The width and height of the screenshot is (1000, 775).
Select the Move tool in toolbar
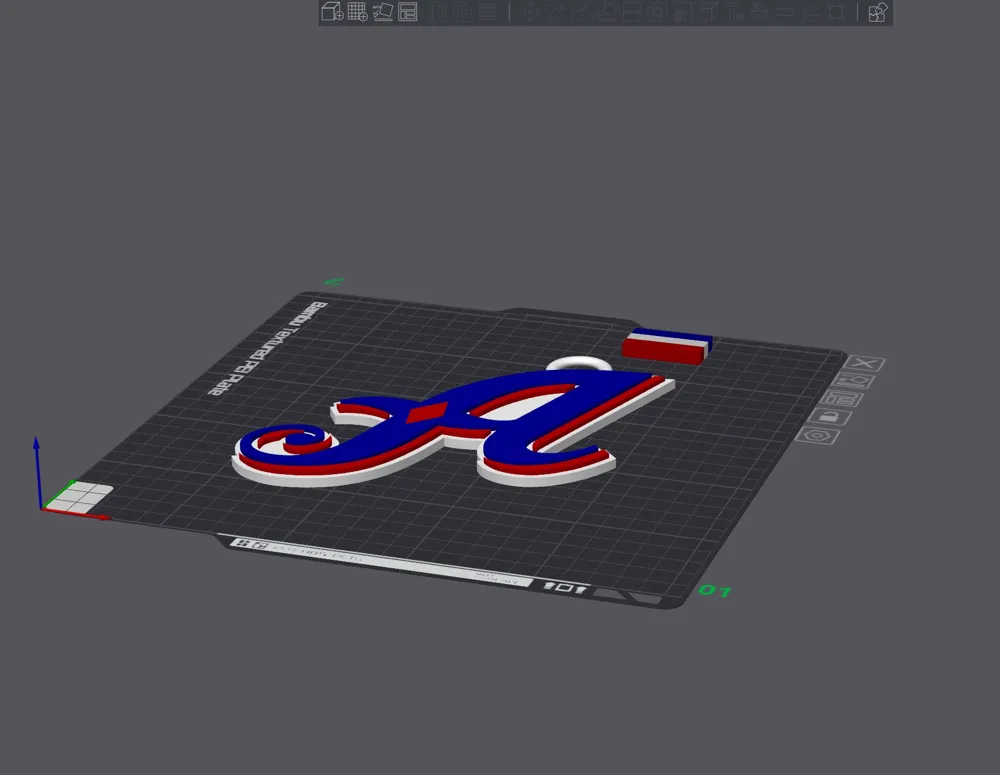pos(529,11)
